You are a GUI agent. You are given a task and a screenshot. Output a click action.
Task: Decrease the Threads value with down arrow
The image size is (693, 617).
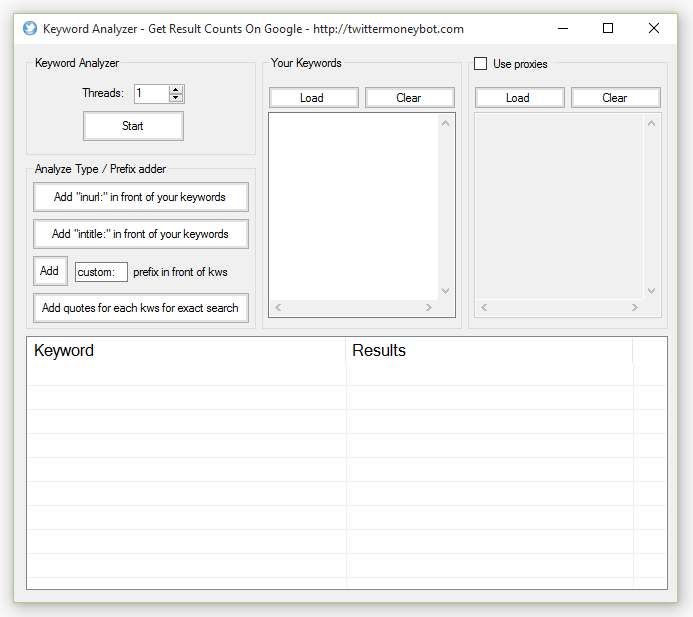pos(176,98)
